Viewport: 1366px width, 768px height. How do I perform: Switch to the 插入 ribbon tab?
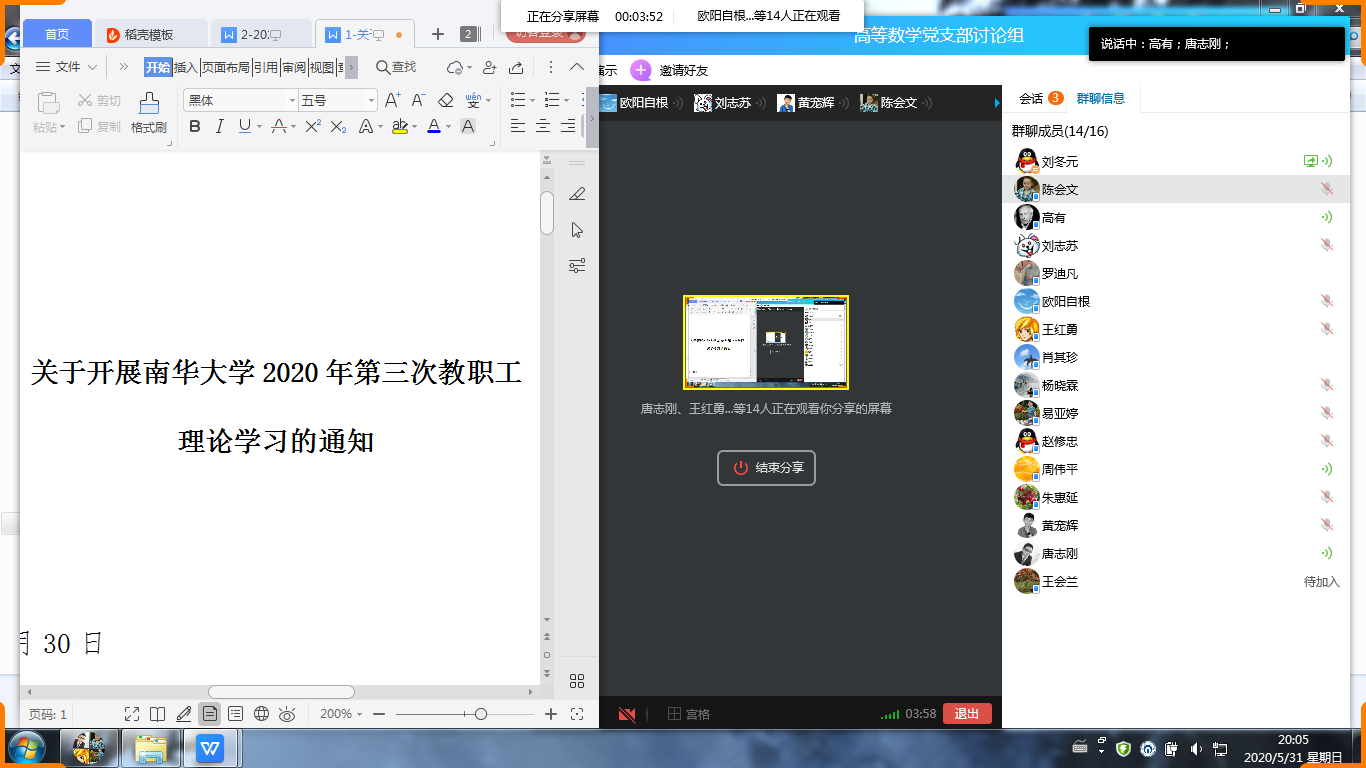(x=185, y=67)
